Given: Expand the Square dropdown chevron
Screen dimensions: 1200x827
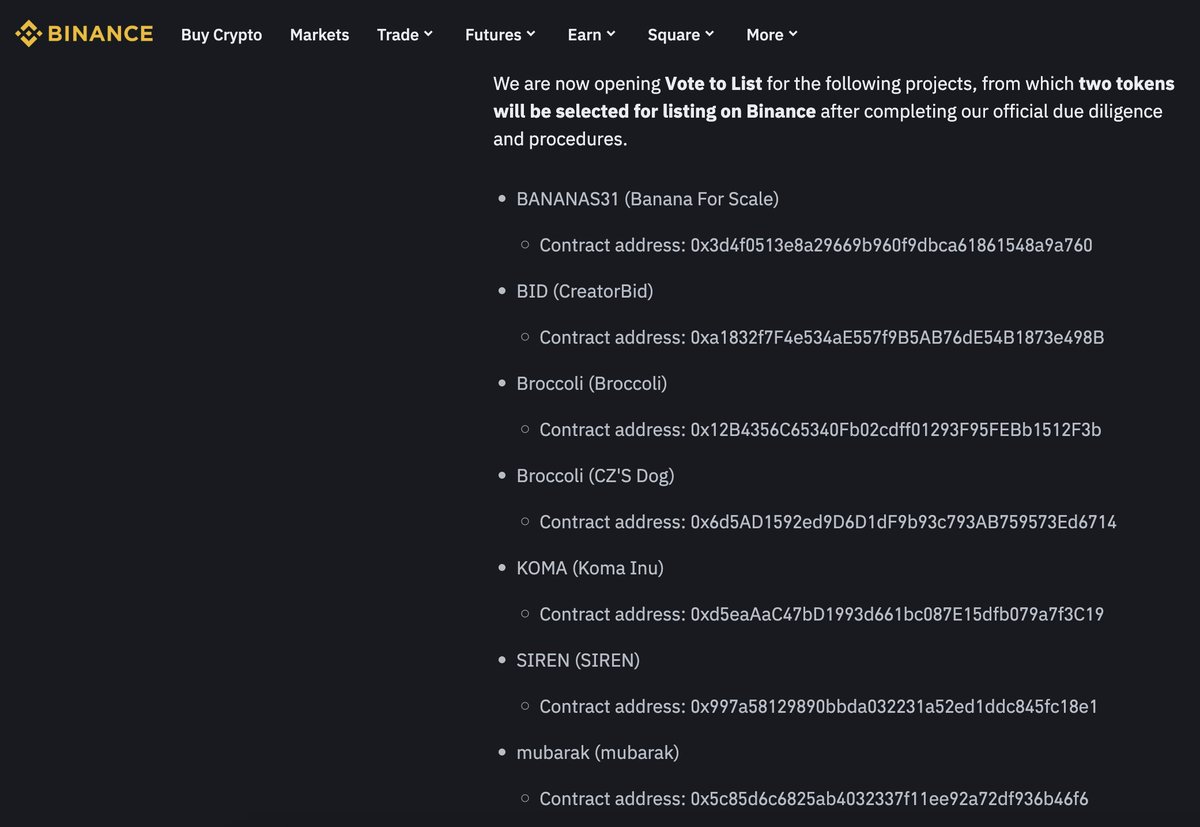Looking at the screenshot, I should point(710,34).
